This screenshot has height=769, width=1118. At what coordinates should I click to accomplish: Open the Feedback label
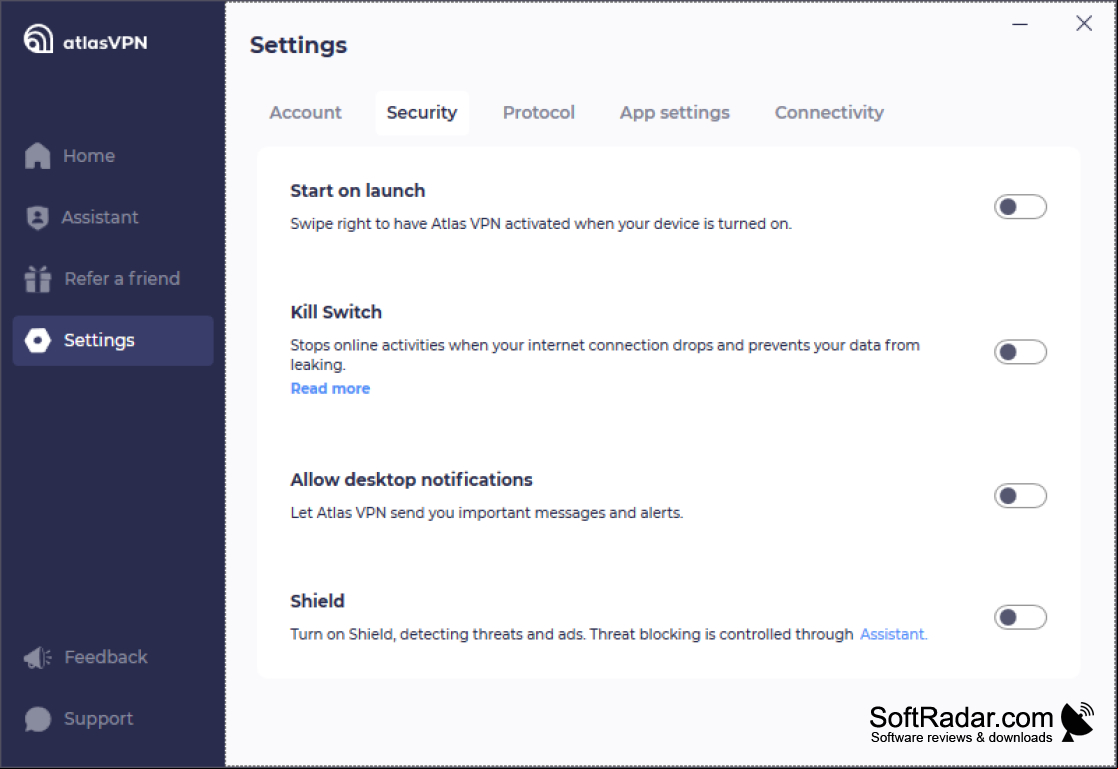pos(106,657)
